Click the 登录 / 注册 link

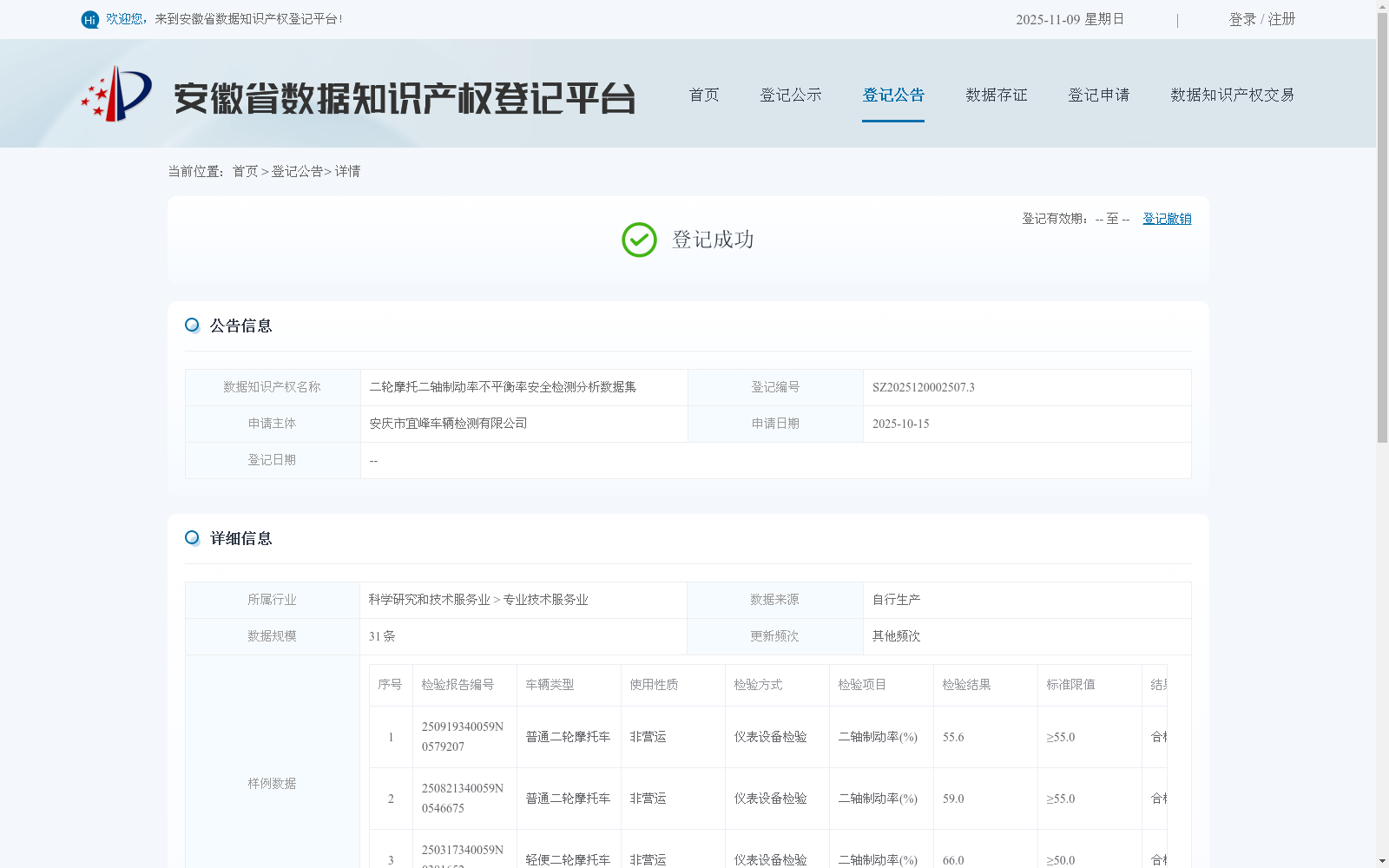pos(1262,19)
